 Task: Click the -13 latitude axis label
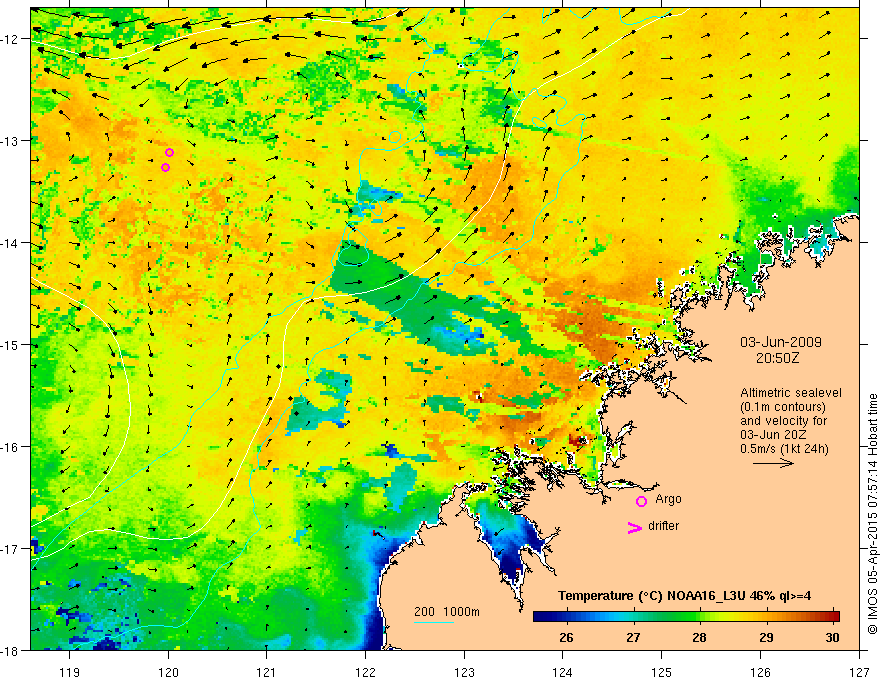pos(11,141)
